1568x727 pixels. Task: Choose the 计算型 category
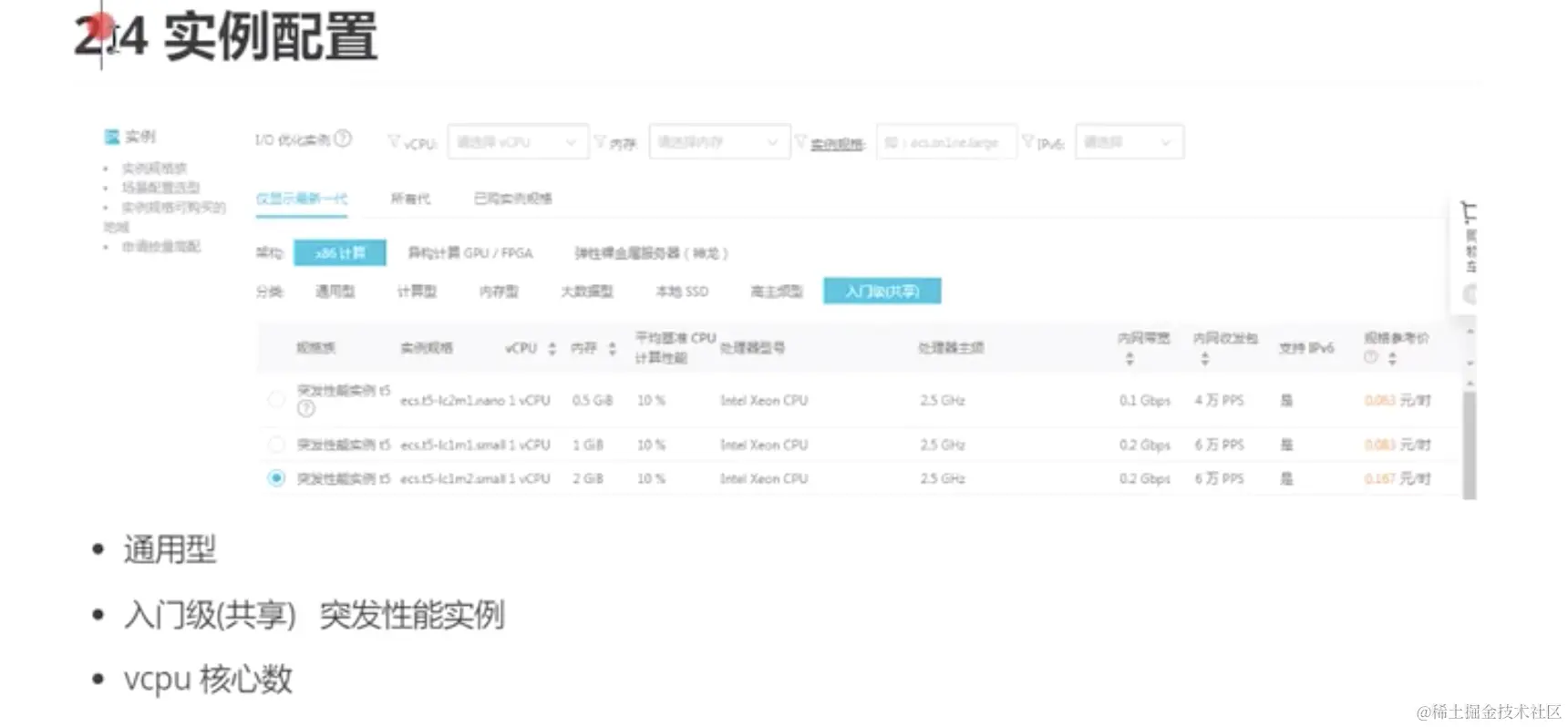tap(417, 292)
